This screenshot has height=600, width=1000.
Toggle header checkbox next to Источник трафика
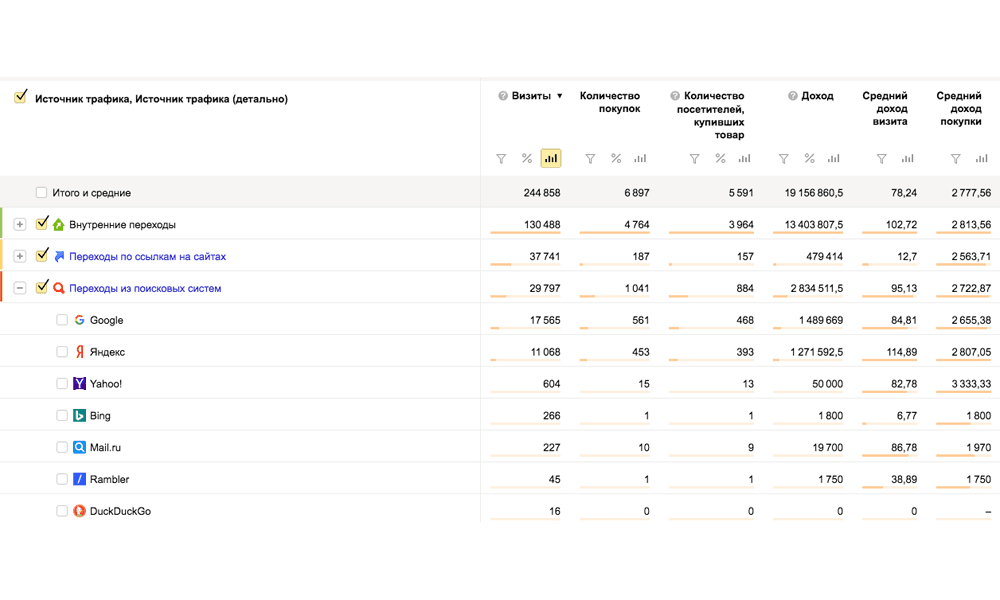(20, 96)
